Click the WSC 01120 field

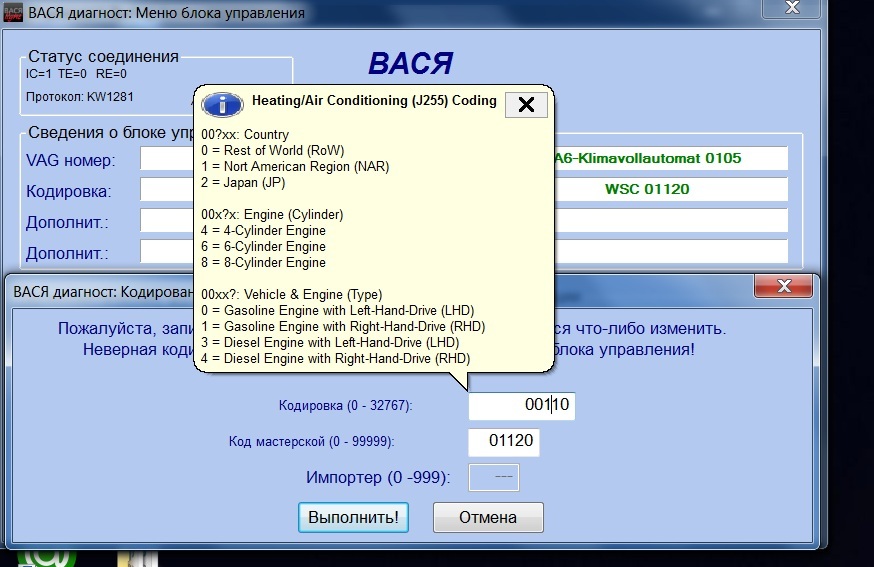(671, 190)
